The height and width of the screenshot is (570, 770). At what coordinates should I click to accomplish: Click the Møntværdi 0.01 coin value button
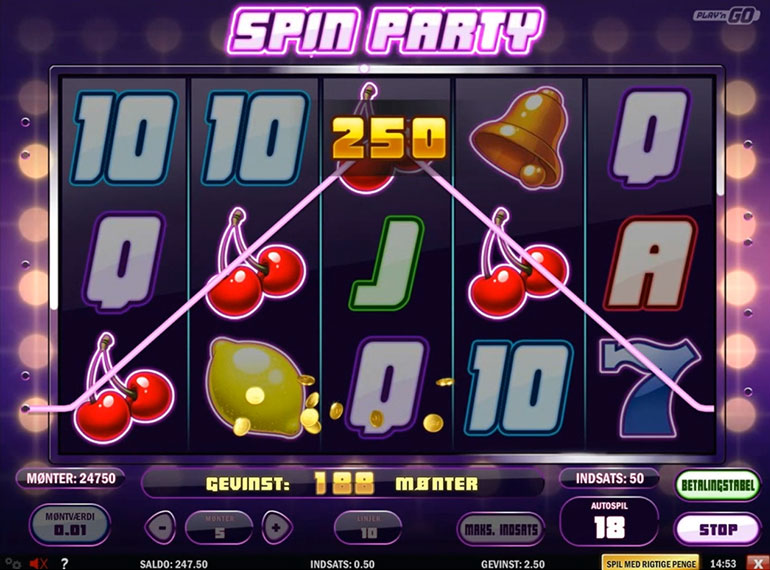[70, 524]
